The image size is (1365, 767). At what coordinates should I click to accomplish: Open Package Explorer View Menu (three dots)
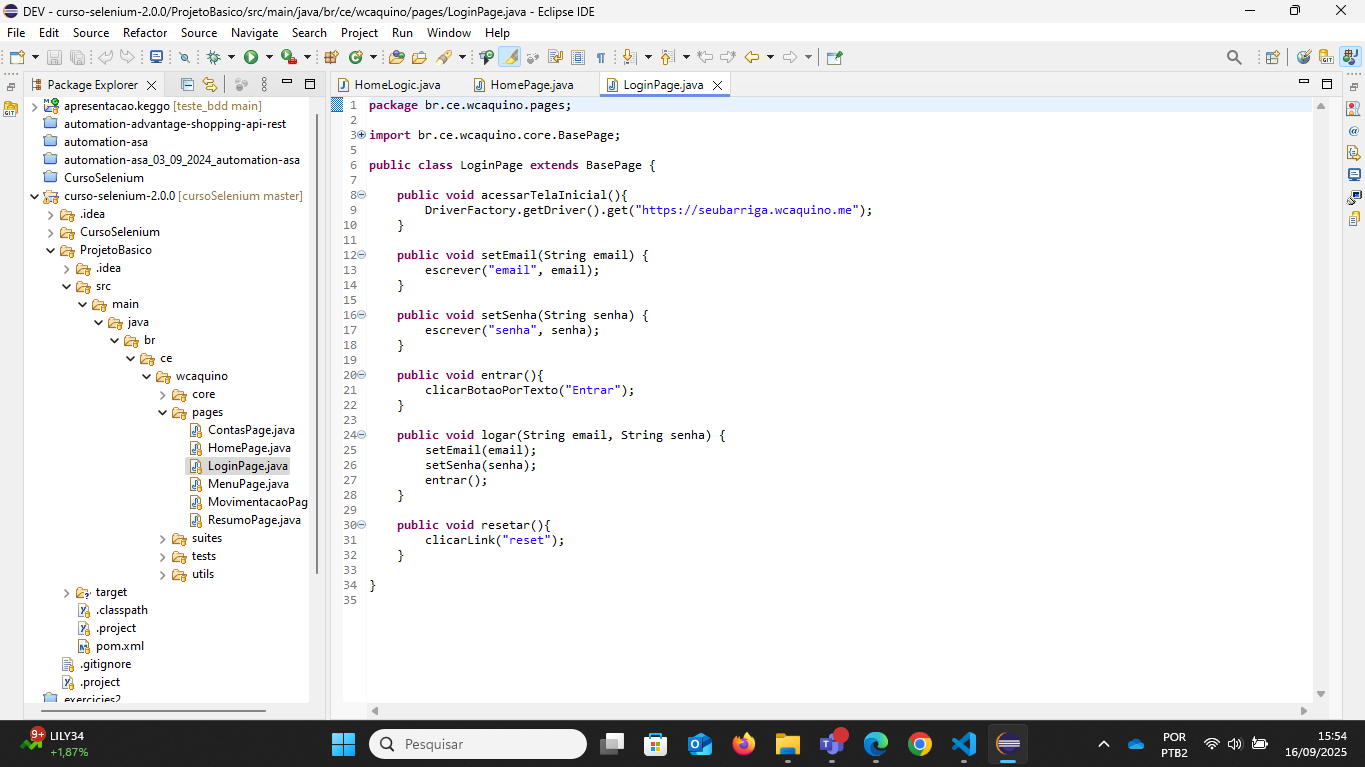coord(264,85)
